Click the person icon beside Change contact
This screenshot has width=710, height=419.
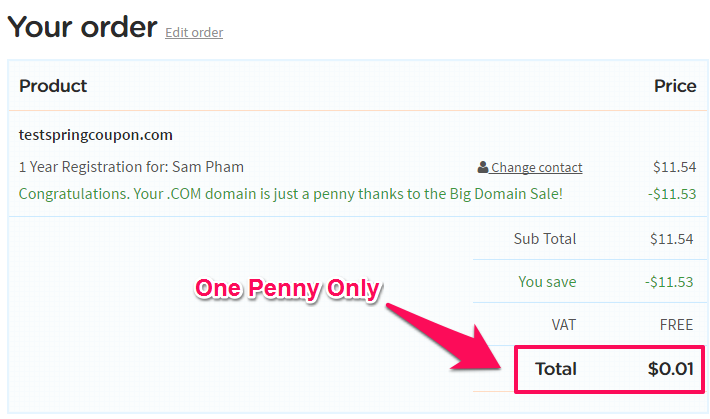pos(483,167)
